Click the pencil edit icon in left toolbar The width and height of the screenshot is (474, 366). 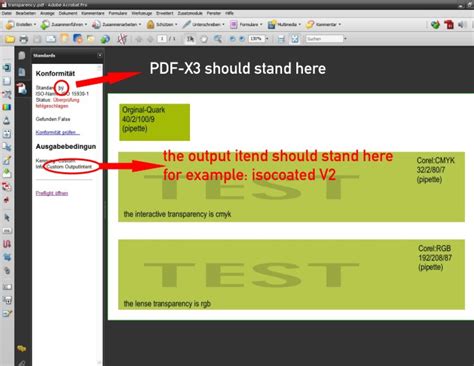click(7, 160)
